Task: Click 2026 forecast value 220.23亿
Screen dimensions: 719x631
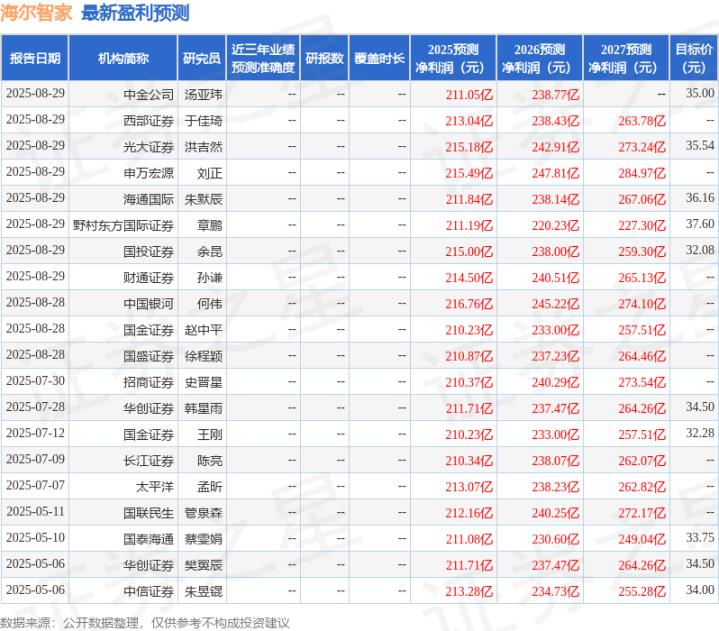Action: coord(556,225)
